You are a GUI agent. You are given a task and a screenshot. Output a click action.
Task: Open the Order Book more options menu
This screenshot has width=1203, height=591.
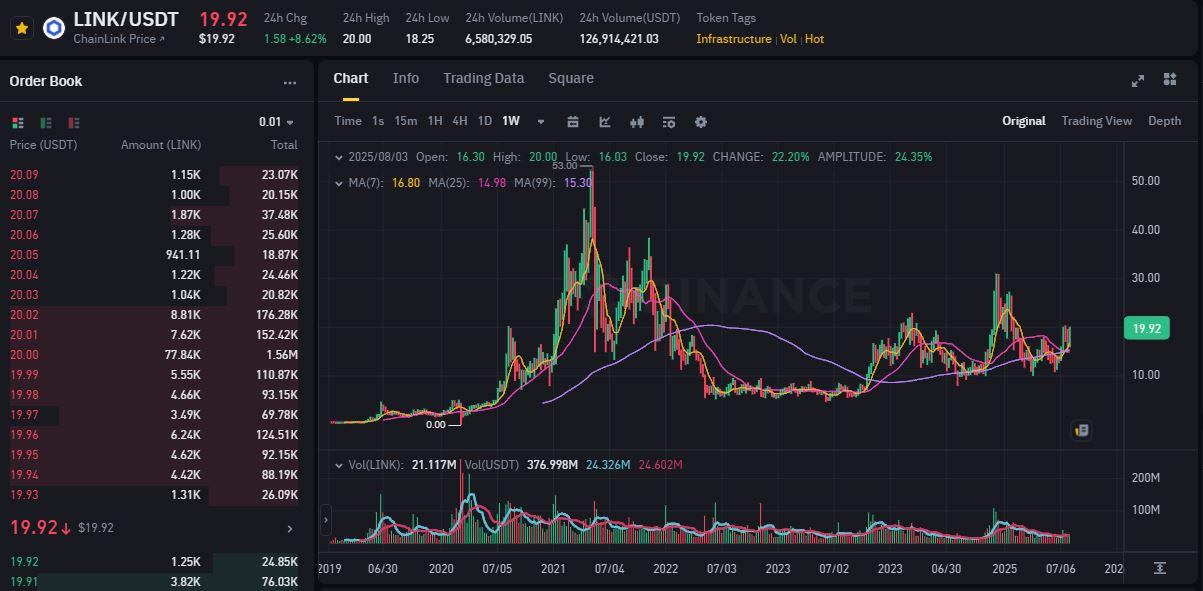pos(290,82)
